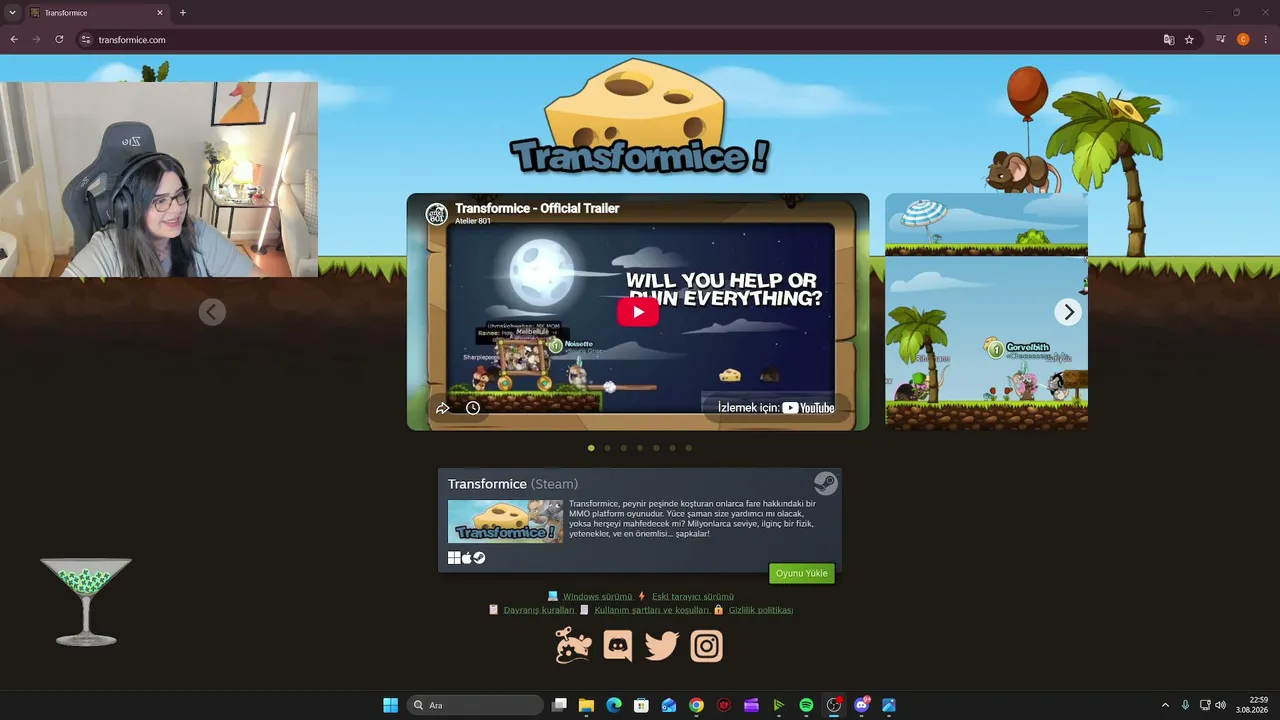
Task: Go to the next carousel slide
Action: tap(1068, 312)
